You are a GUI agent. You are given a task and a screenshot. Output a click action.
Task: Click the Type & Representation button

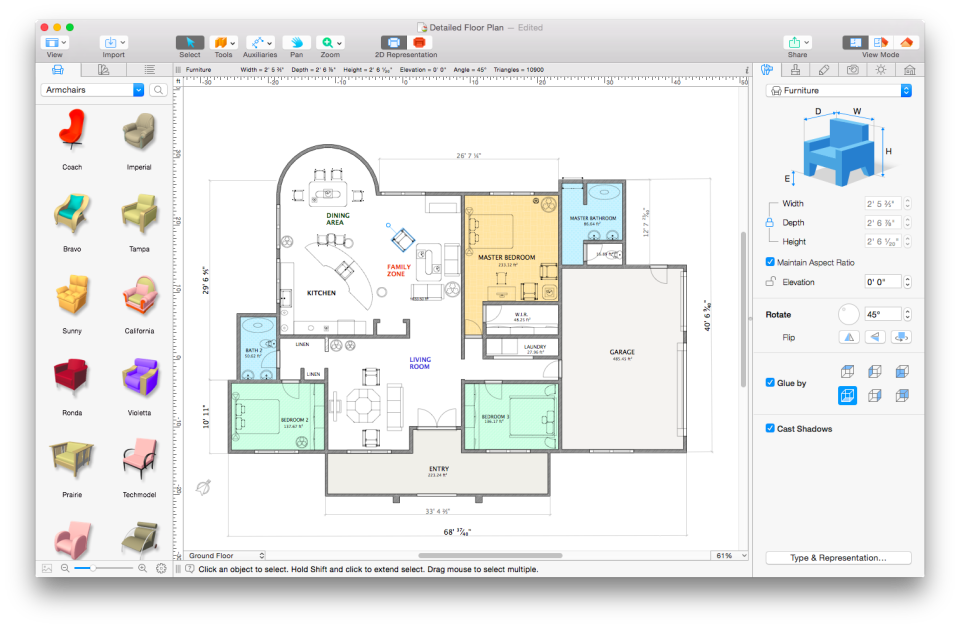point(837,557)
